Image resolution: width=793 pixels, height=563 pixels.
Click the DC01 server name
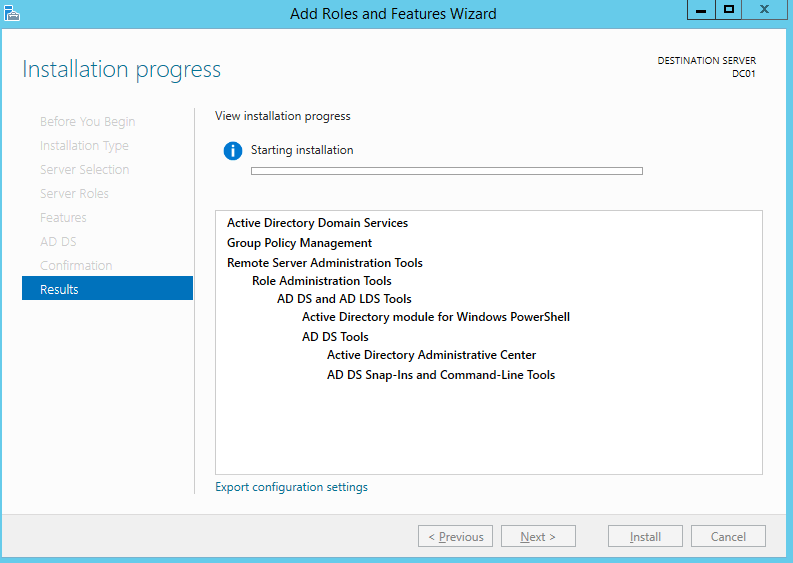tap(743, 74)
